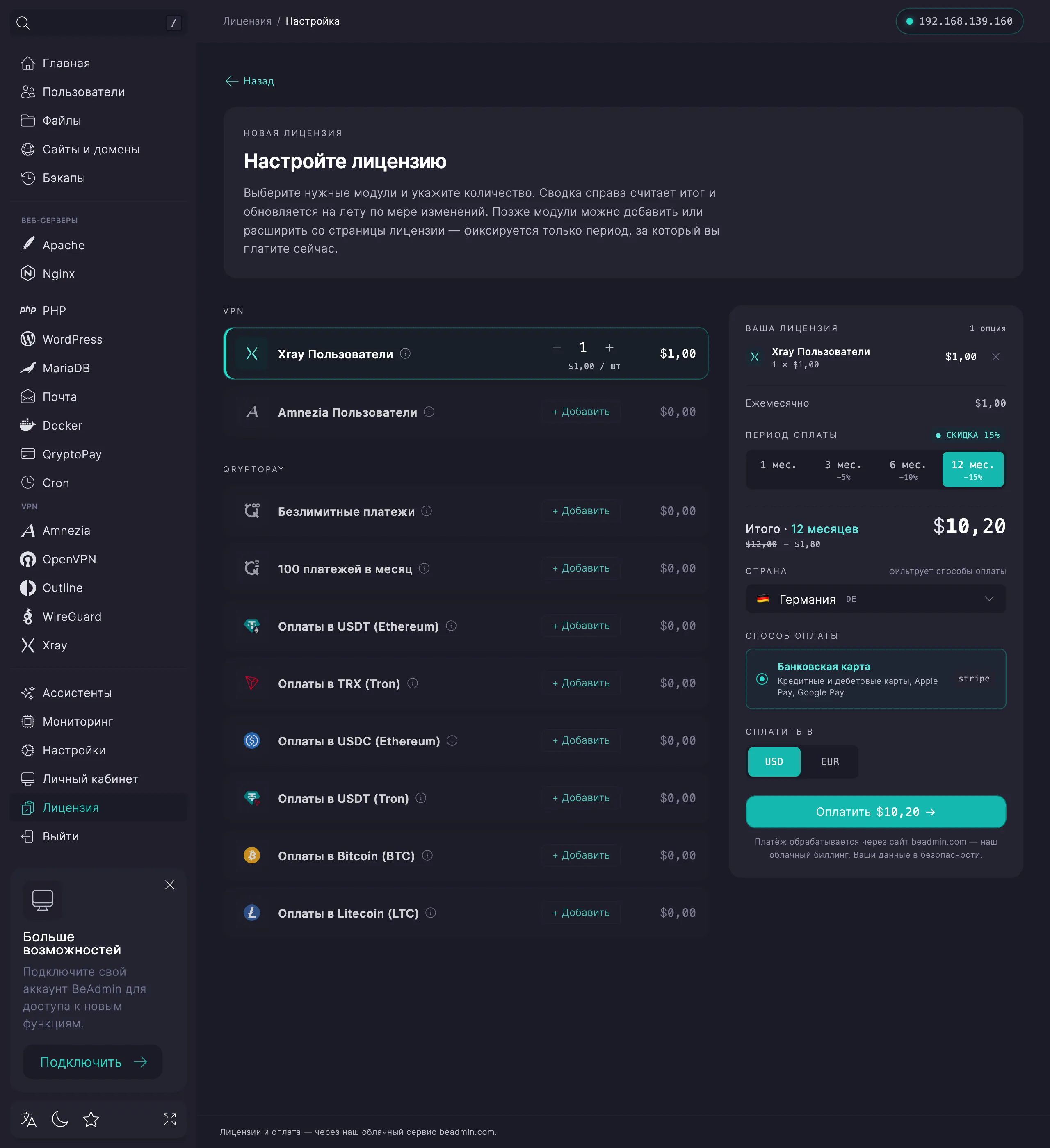Select the Банковская карта radio option
Viewport: 1050px width, 1148px height.
(x=762, y=679)
